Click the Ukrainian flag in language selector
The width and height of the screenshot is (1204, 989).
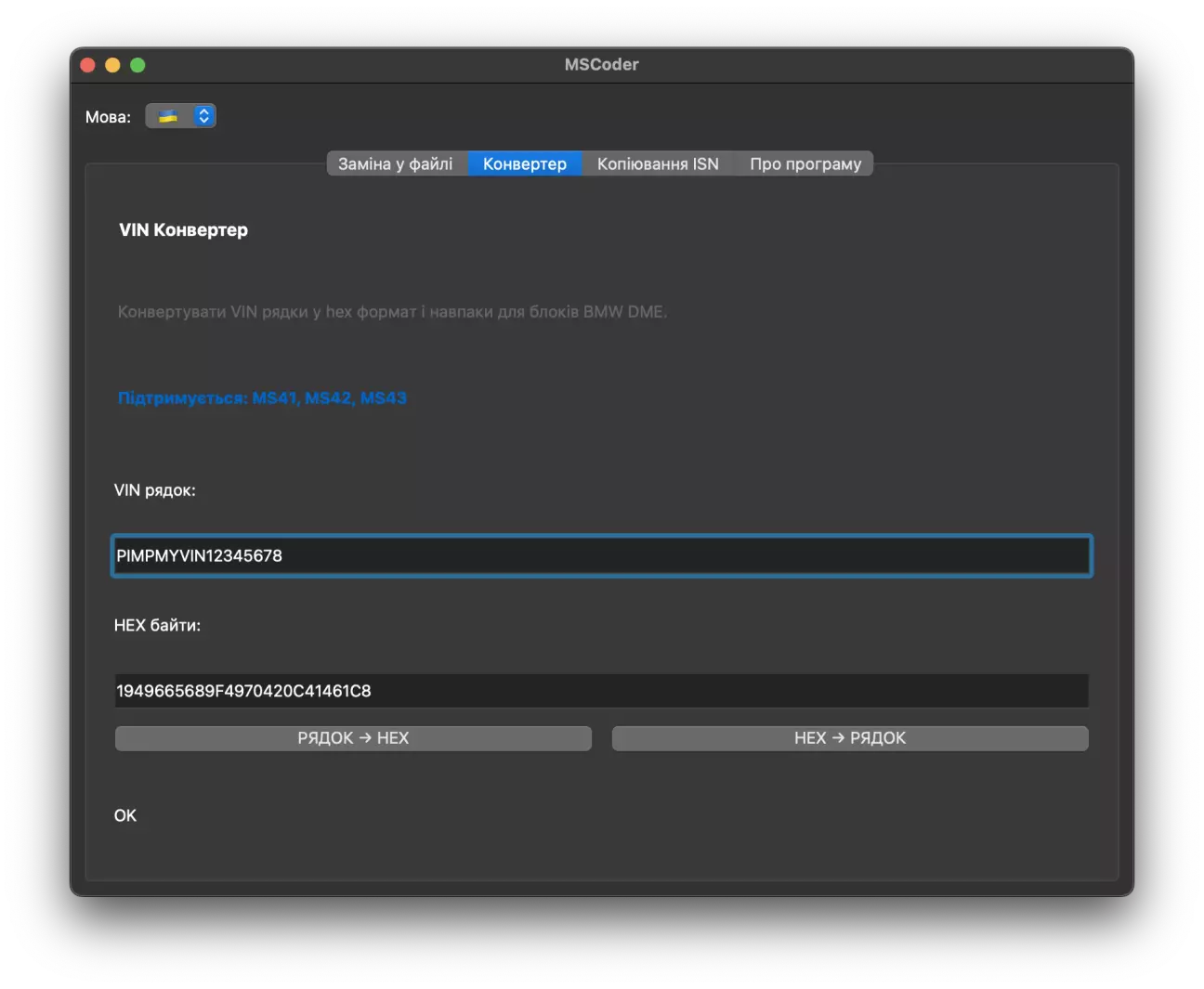[168, 116]
